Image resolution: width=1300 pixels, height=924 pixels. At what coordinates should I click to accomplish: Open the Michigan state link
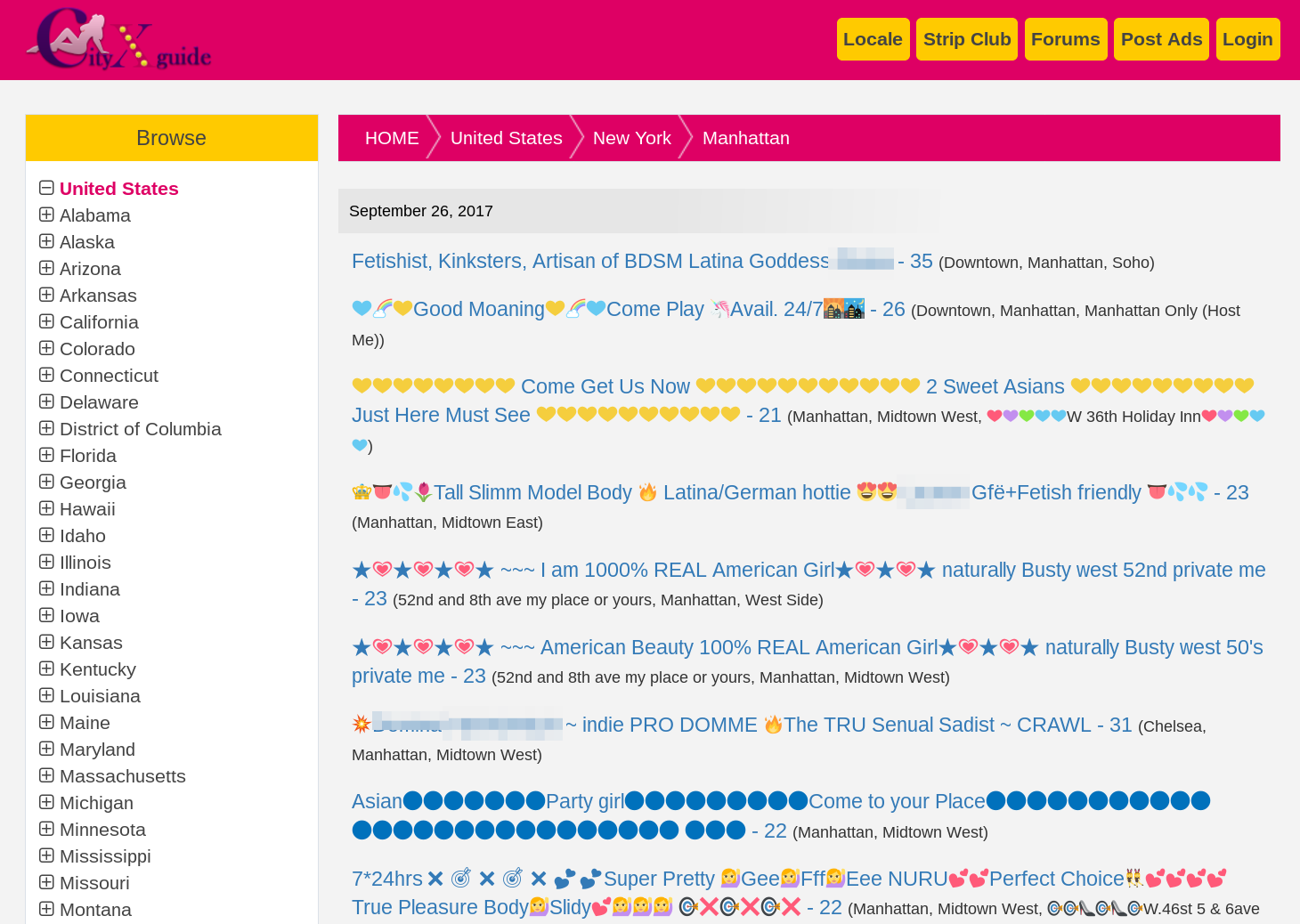pyautogui.click(x=96, y=803)
